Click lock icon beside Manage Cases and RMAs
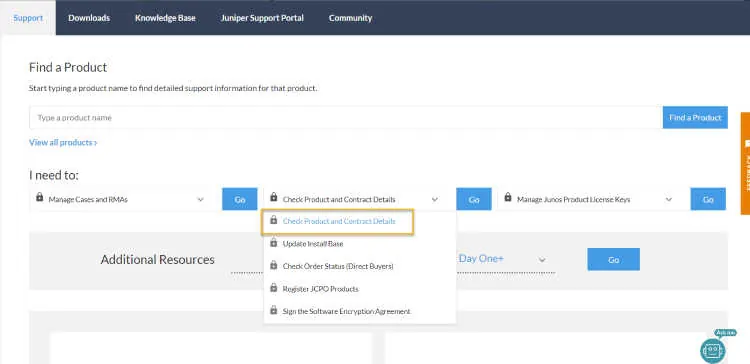The width and height of the screenshot is (750, 364). click(40, 197)
